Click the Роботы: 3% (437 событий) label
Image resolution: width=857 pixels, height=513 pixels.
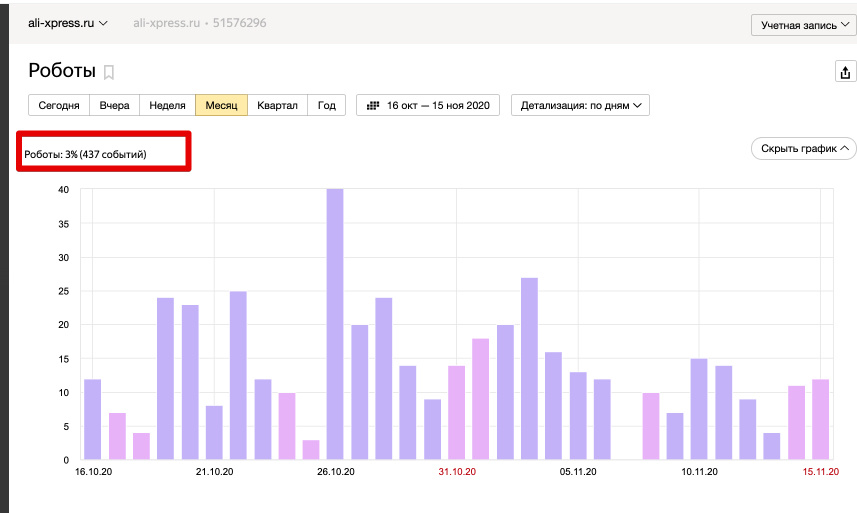tap(85, 154)
